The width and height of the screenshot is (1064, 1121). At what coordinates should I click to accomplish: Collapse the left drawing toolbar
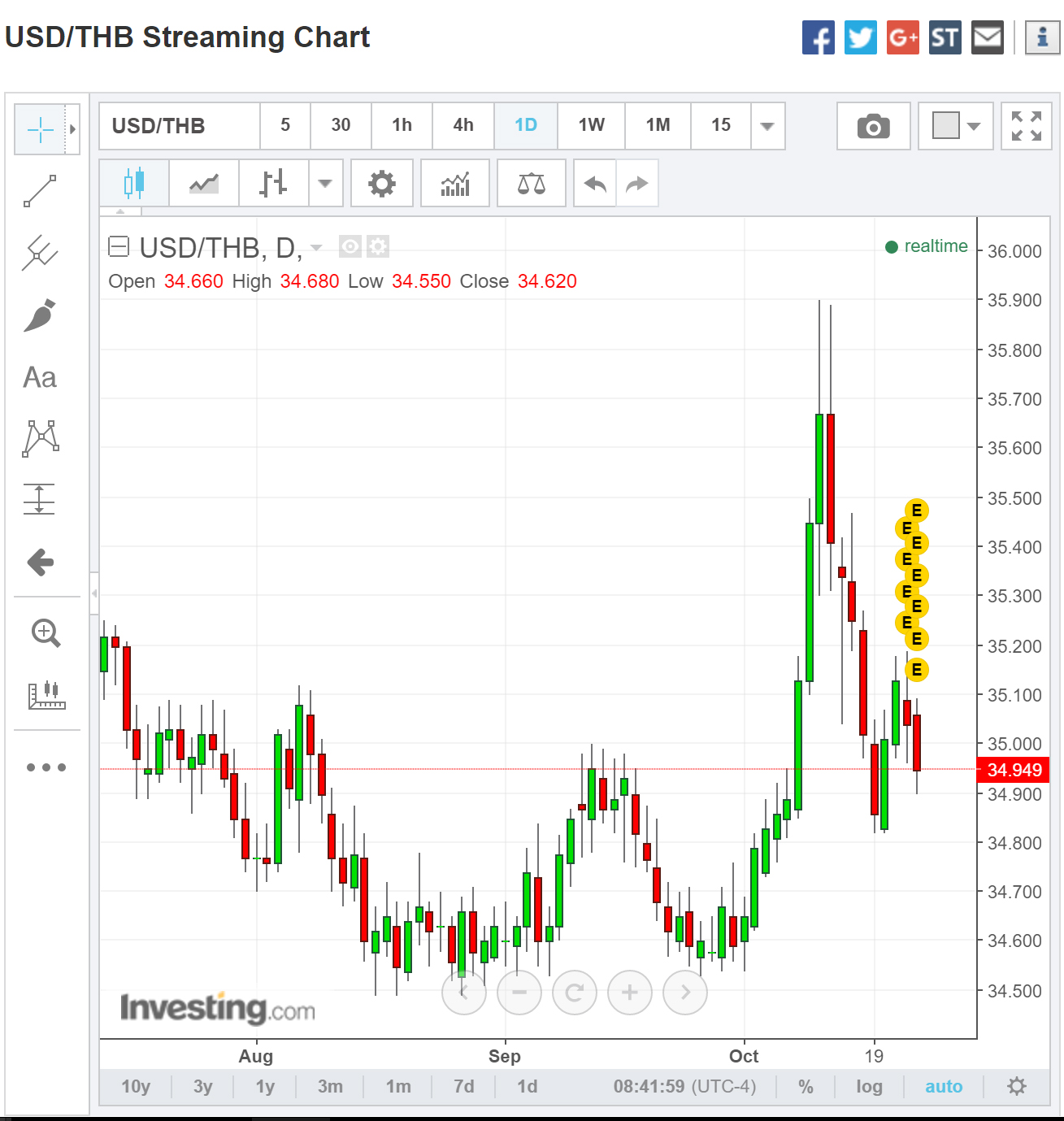94,593
